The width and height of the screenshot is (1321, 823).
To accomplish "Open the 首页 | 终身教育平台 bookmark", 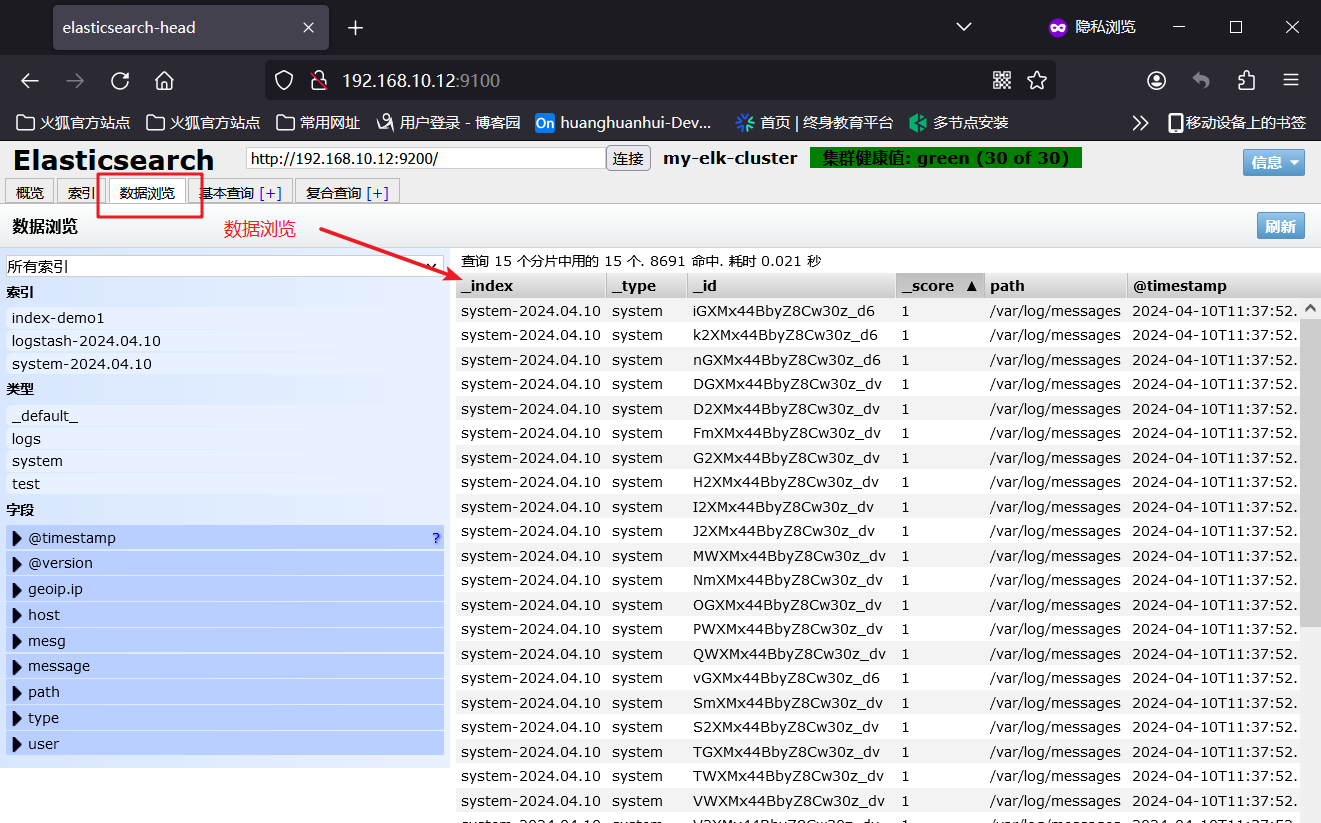I will (814, 123).
